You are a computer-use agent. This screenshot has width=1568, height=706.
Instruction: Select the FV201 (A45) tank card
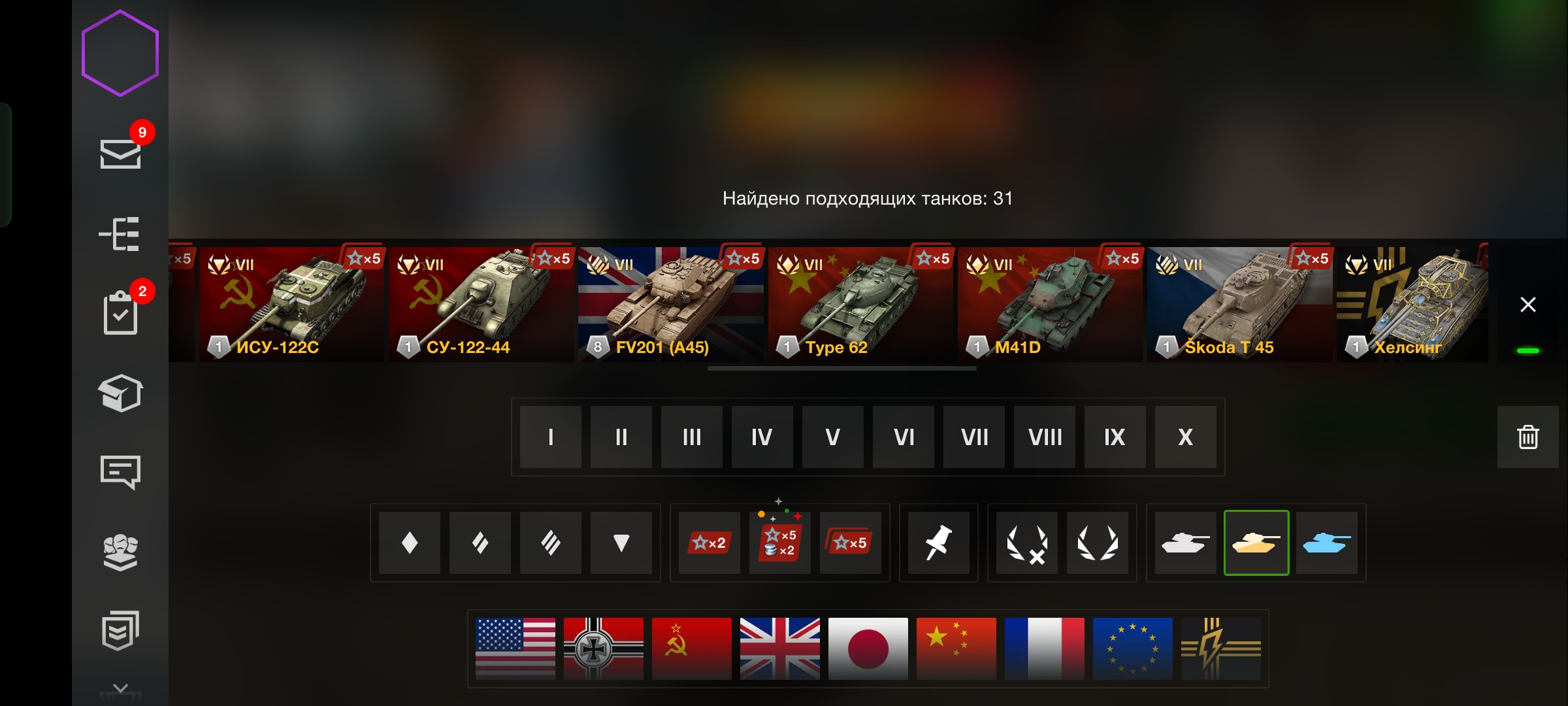671,304
